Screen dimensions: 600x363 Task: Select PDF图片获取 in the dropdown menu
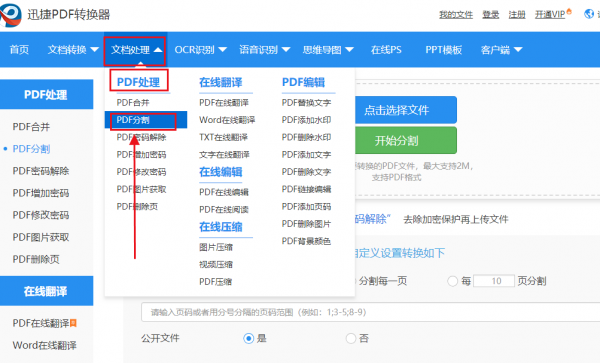141,189
